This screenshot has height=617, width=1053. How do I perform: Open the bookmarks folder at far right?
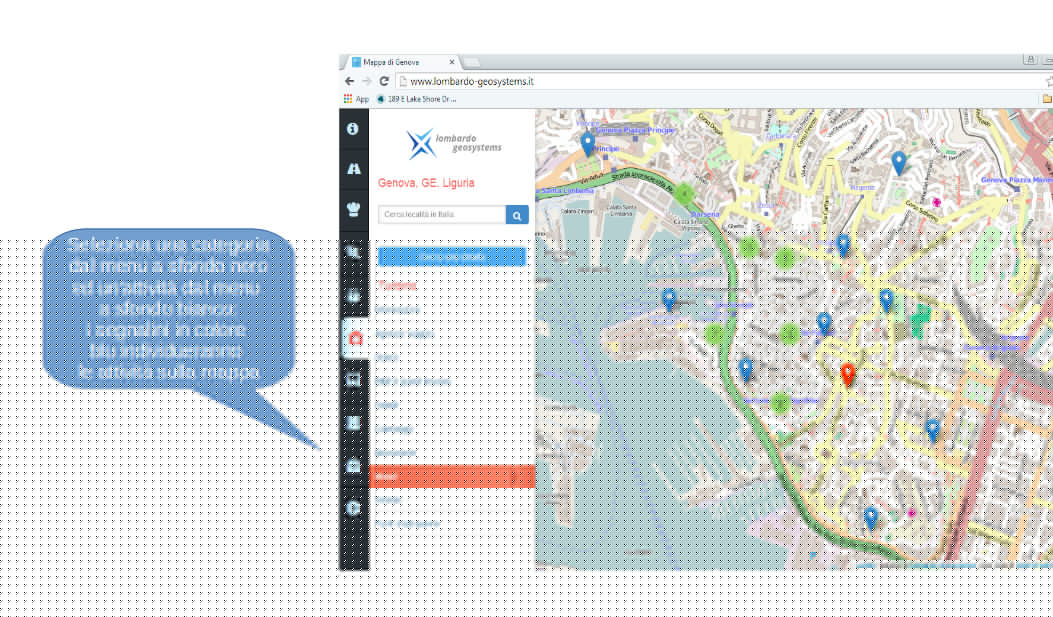click(1047, 99)
